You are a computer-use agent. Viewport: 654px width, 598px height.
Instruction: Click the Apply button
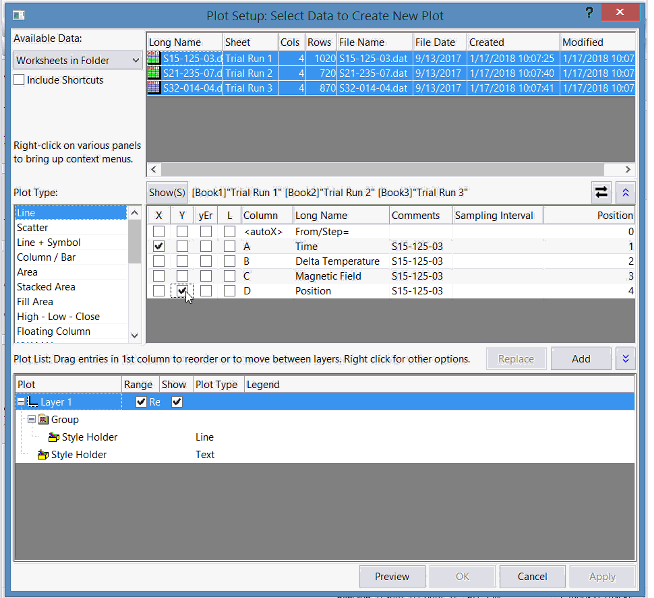tap(602, 576)
